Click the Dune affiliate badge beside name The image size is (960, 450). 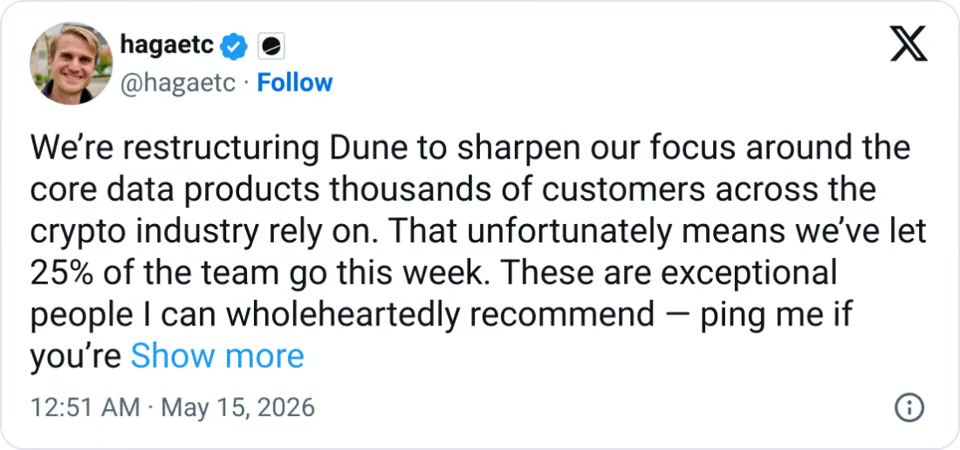[271, 47]
